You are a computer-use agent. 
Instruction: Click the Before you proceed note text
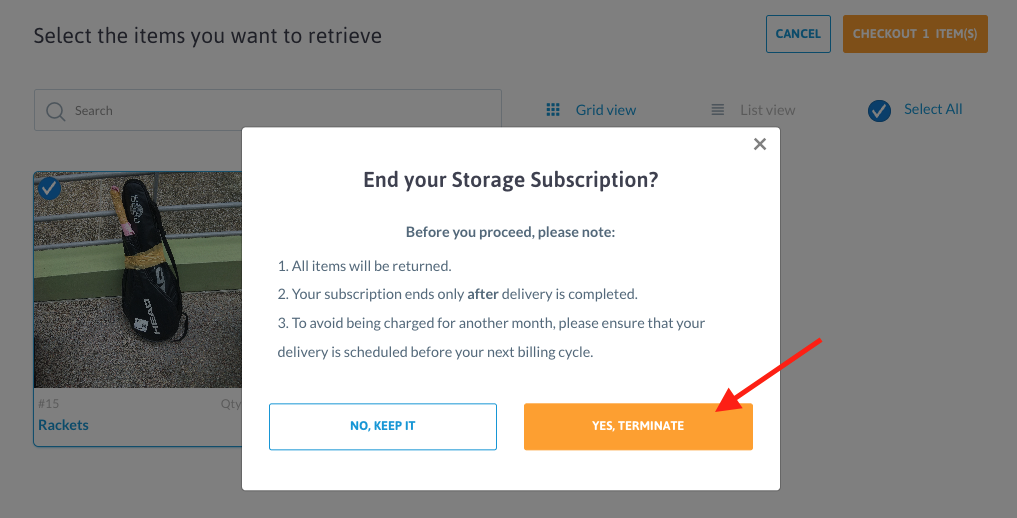(510, 232)
